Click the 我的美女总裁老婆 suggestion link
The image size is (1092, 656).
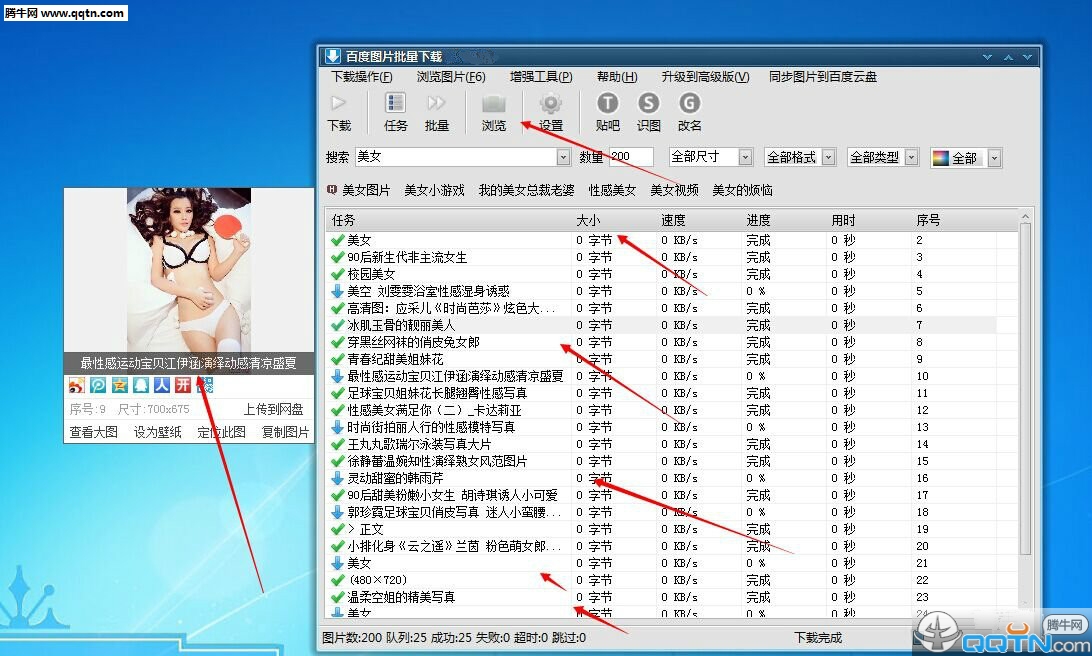coord(526,190)
